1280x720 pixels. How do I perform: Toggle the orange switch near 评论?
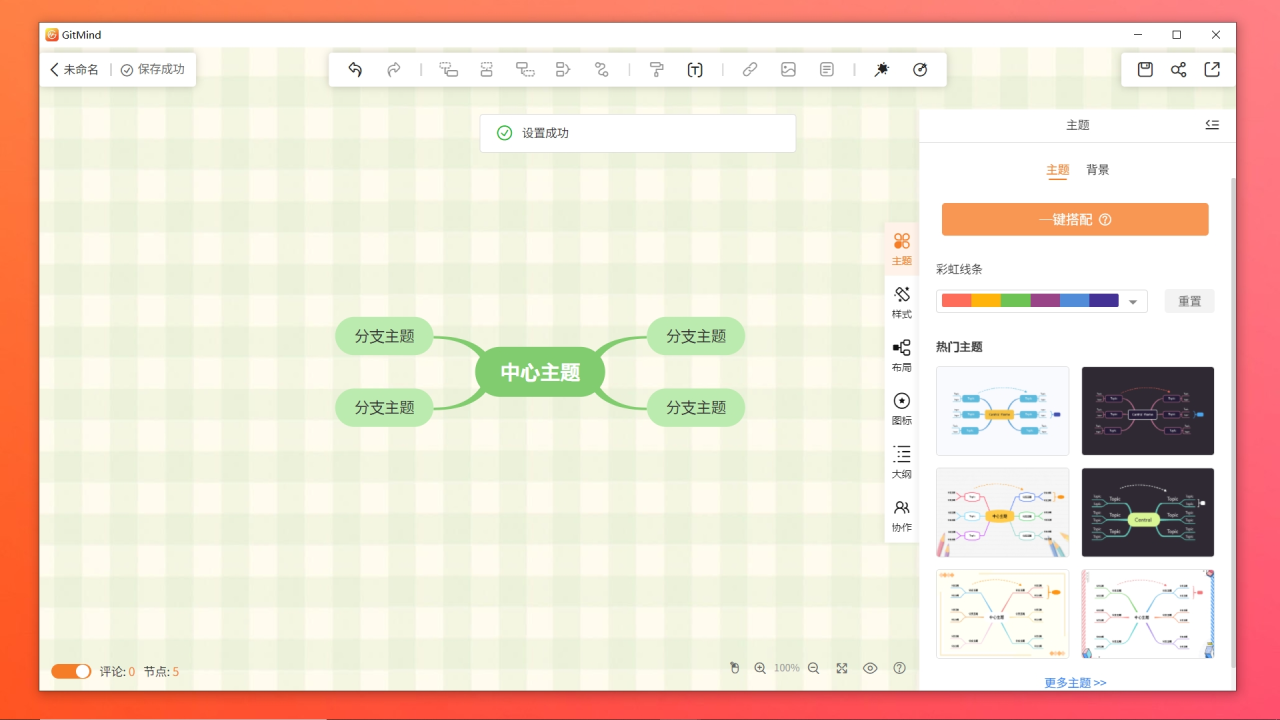tap(71, 671)
